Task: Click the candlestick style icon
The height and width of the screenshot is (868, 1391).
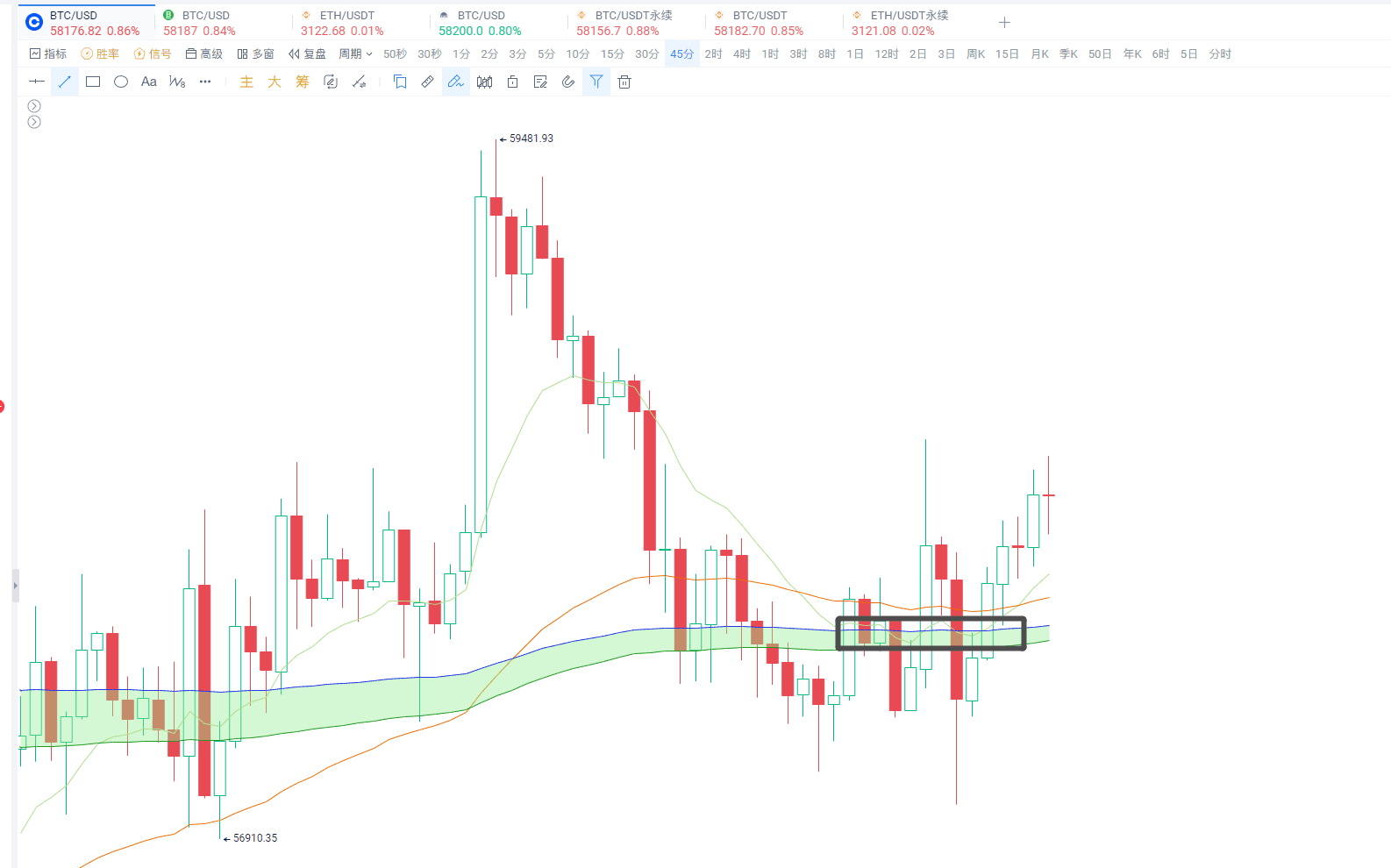Action: tap(484, 82)
